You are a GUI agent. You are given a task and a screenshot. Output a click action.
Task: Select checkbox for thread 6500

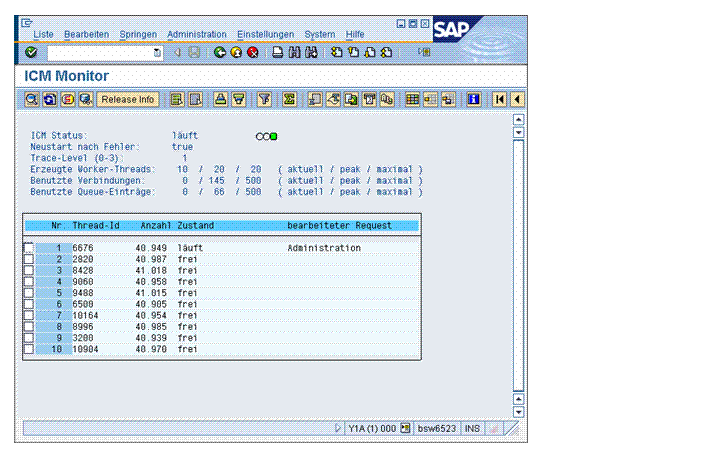pos(29,304)
